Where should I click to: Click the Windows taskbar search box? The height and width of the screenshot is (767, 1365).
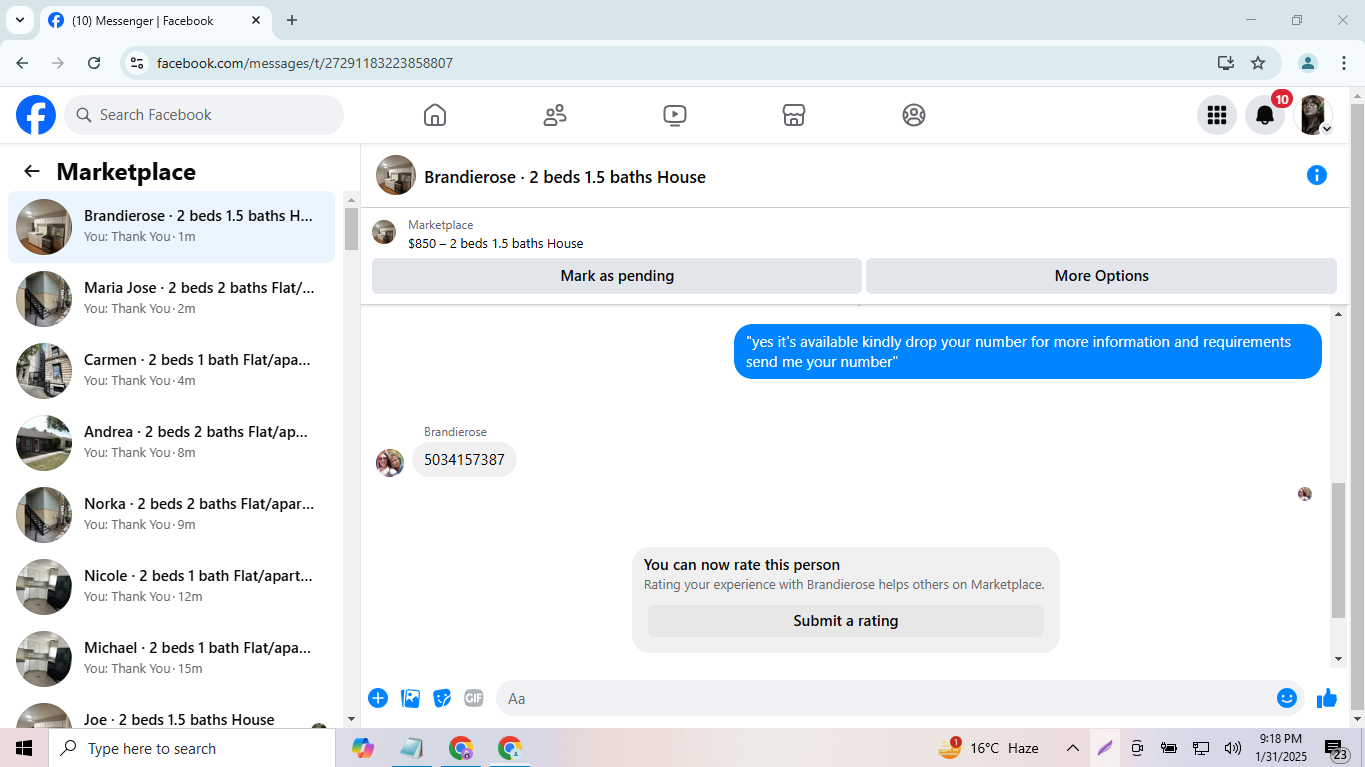[x=192, y=748]
